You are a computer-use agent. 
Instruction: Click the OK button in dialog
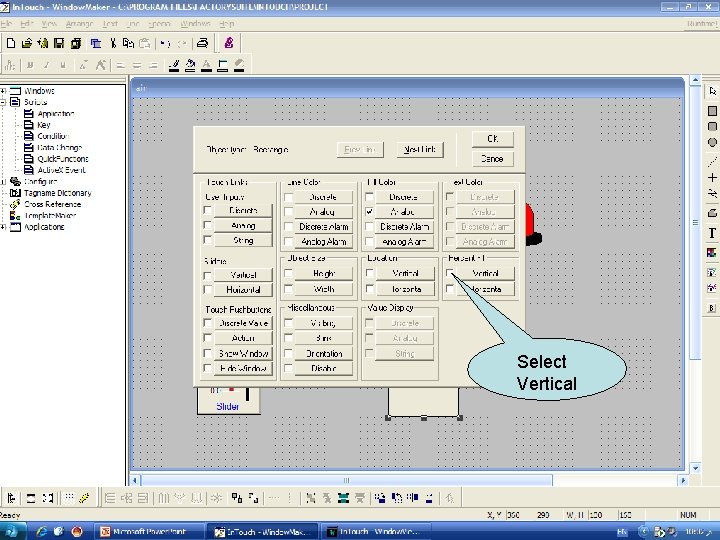click(492, 139)
